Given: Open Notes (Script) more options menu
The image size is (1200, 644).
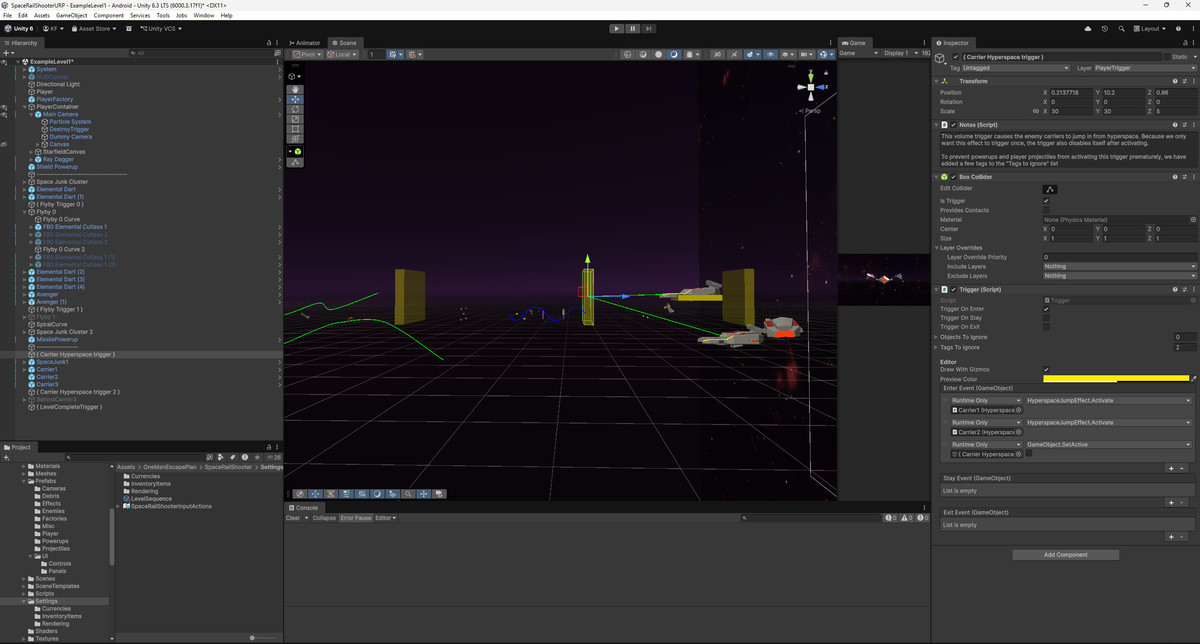Looking at the screenshot, I should pos(1193,125).
